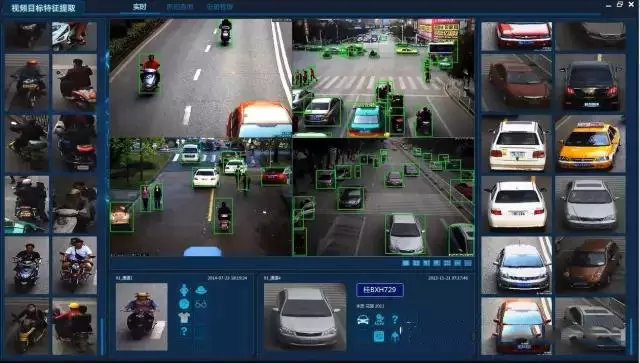
Task: Open the dim tab right after 实时
Action: pos(180,7)
